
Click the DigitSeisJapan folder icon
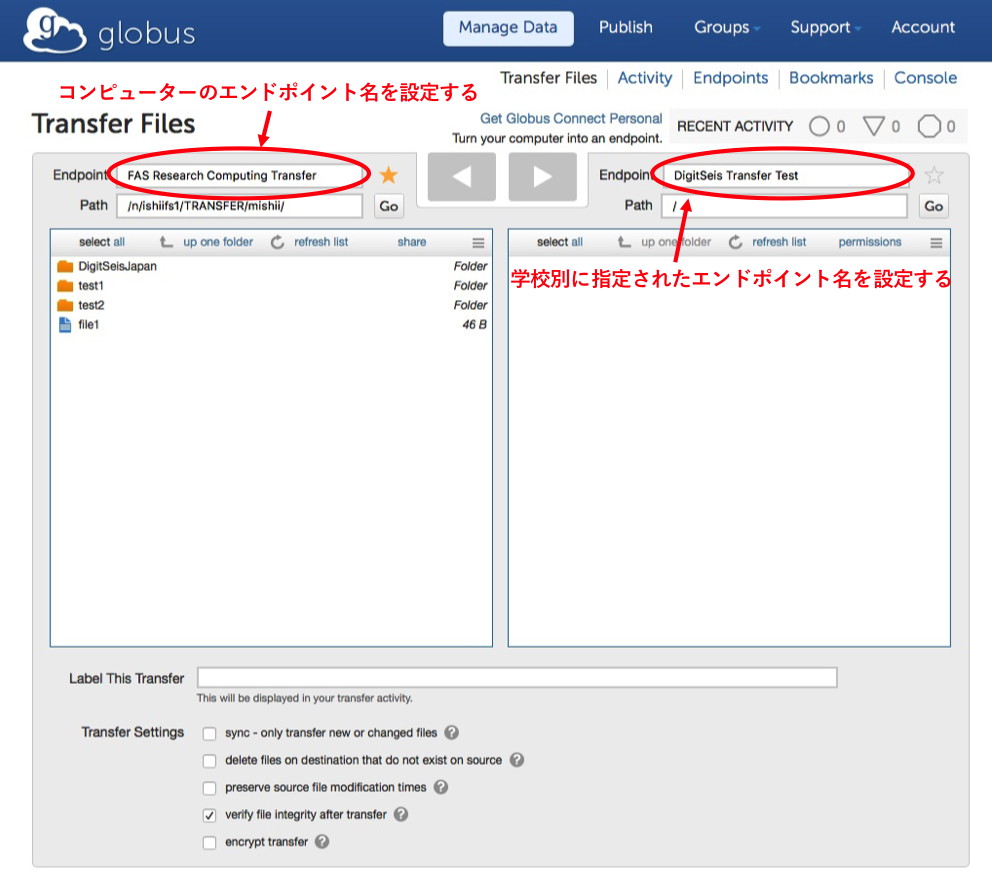click(x=65, y=266)
